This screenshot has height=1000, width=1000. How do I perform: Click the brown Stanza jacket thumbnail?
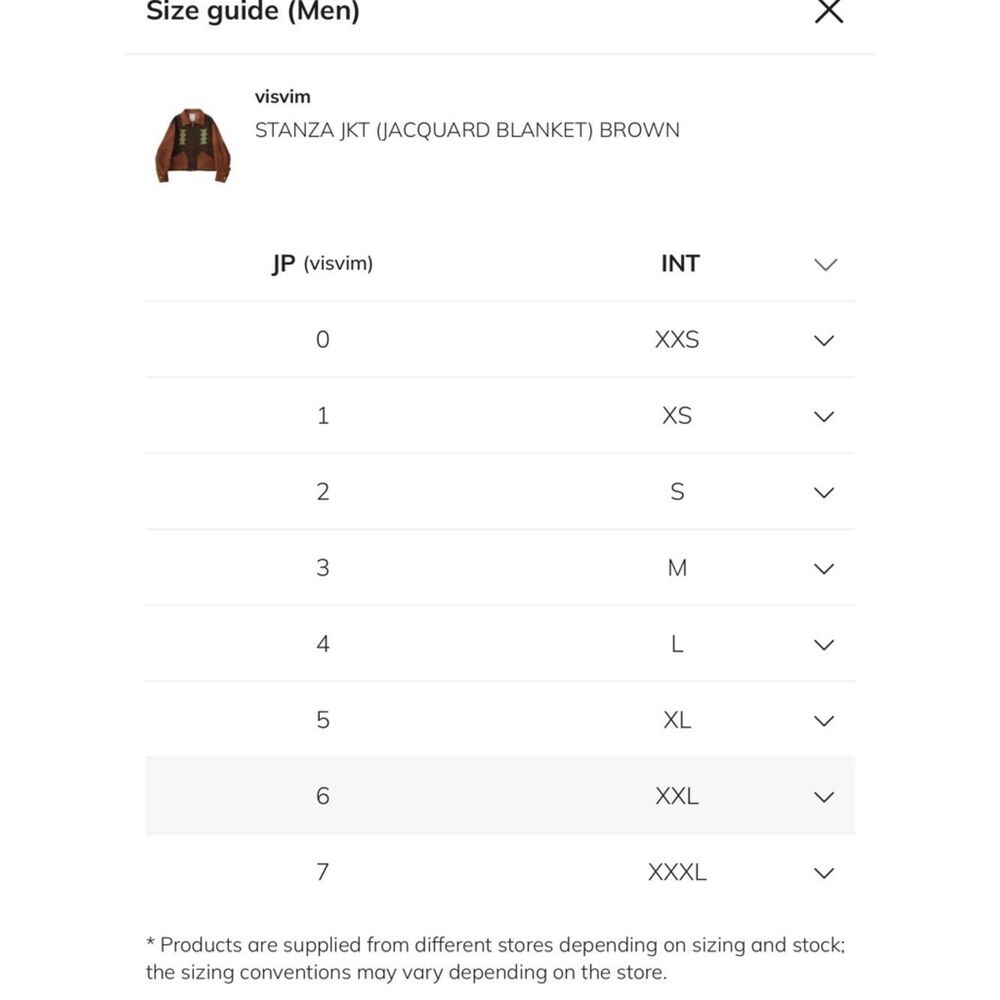[x=193, y=146]
